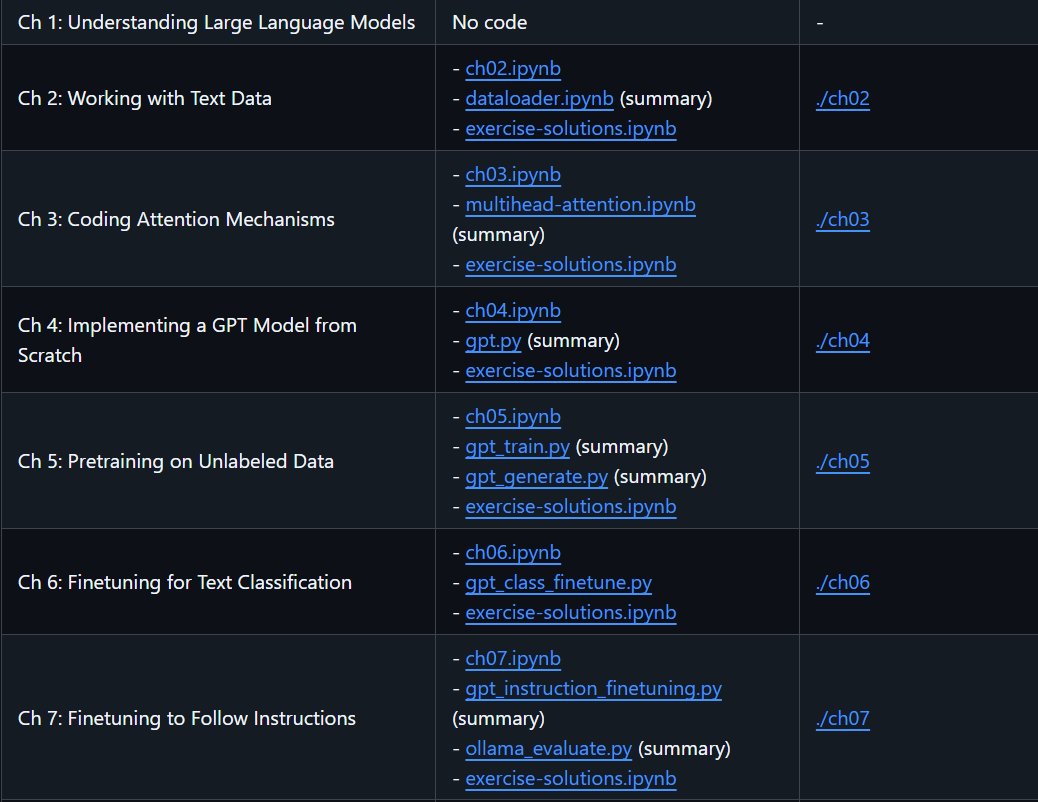Open the ch02.ipynb notebook link

coord(513,69)
